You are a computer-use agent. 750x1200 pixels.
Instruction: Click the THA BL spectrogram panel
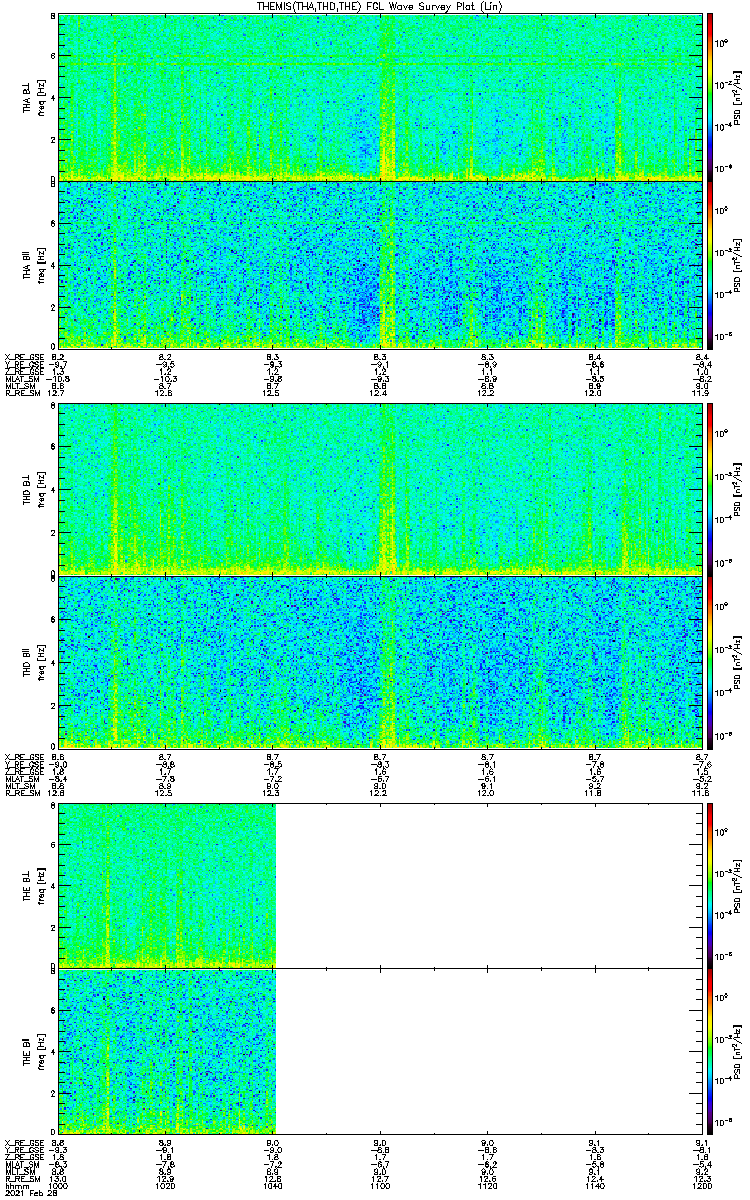tap(380, 96)
